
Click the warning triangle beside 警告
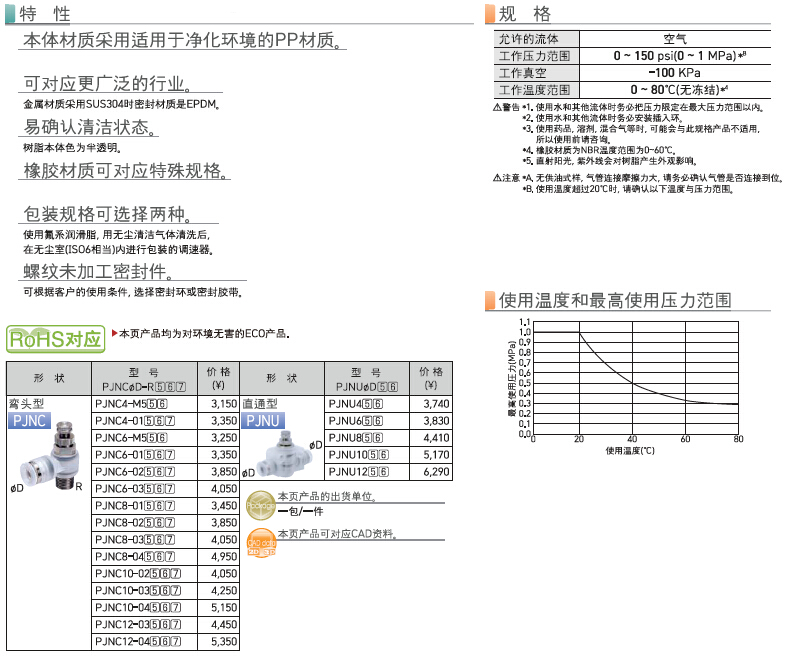coord(497,107)
